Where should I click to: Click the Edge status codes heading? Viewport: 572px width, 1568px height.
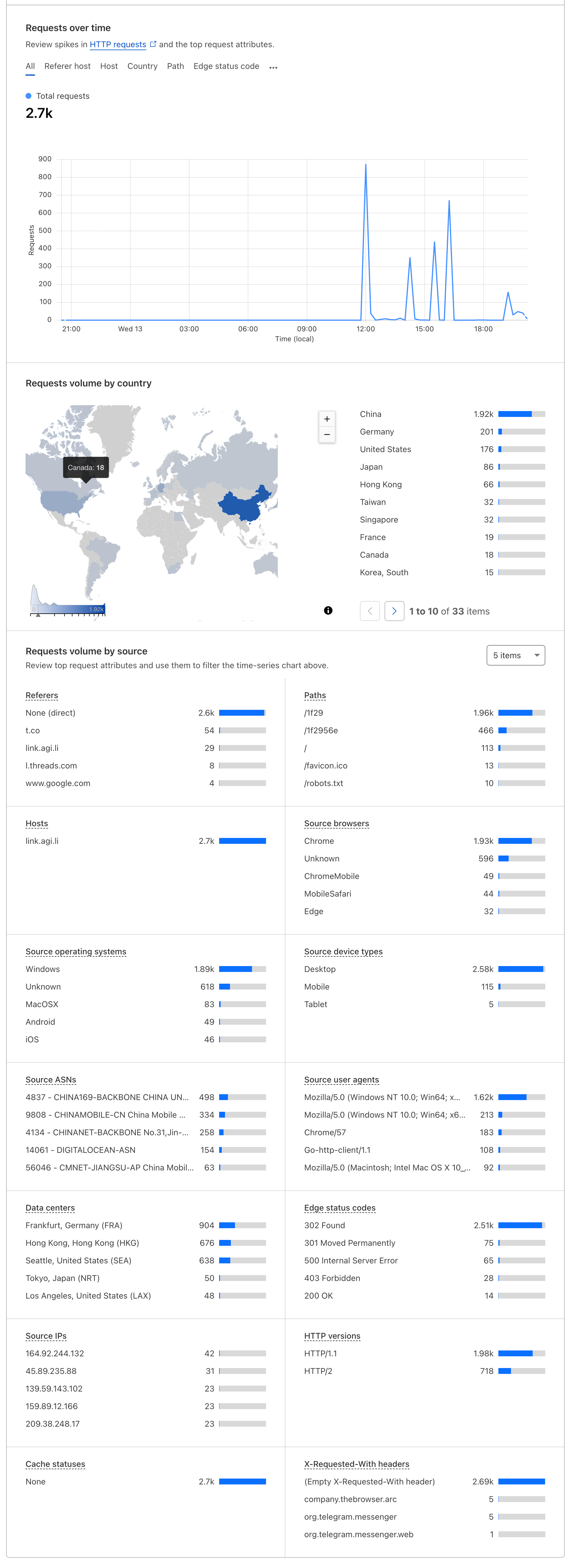[x=340, y=1208]
